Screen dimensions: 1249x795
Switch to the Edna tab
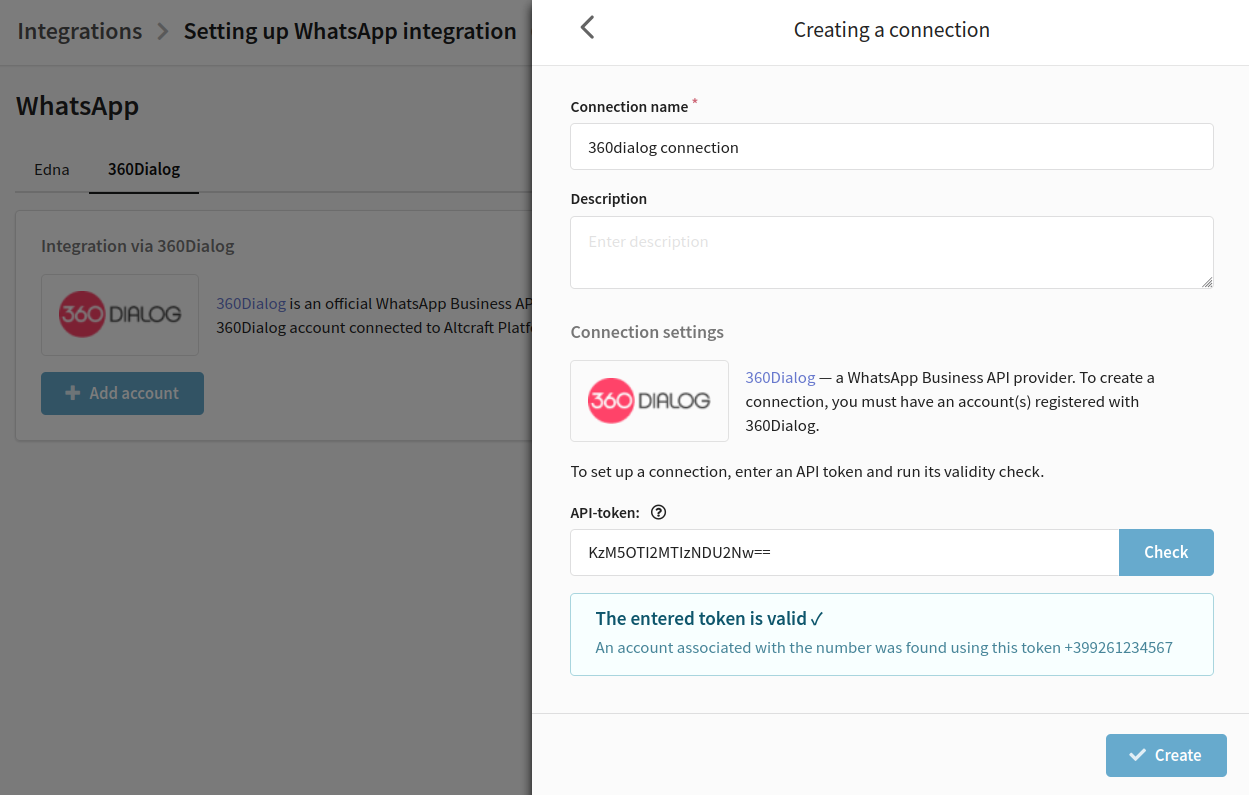[x=52, y=169]
